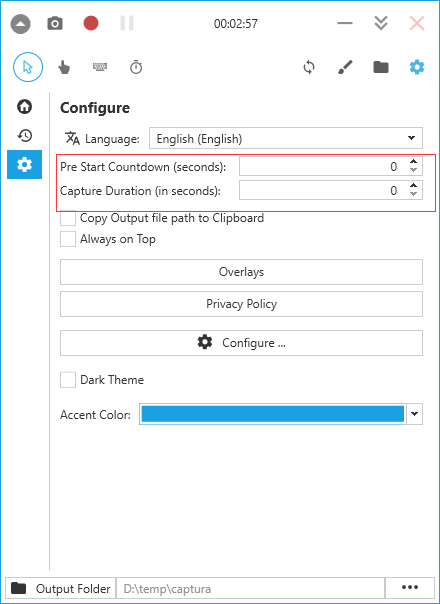The image size is (440, 604).
Task: Open the paintbrush drawing tool
Action: tap(345, 67)
